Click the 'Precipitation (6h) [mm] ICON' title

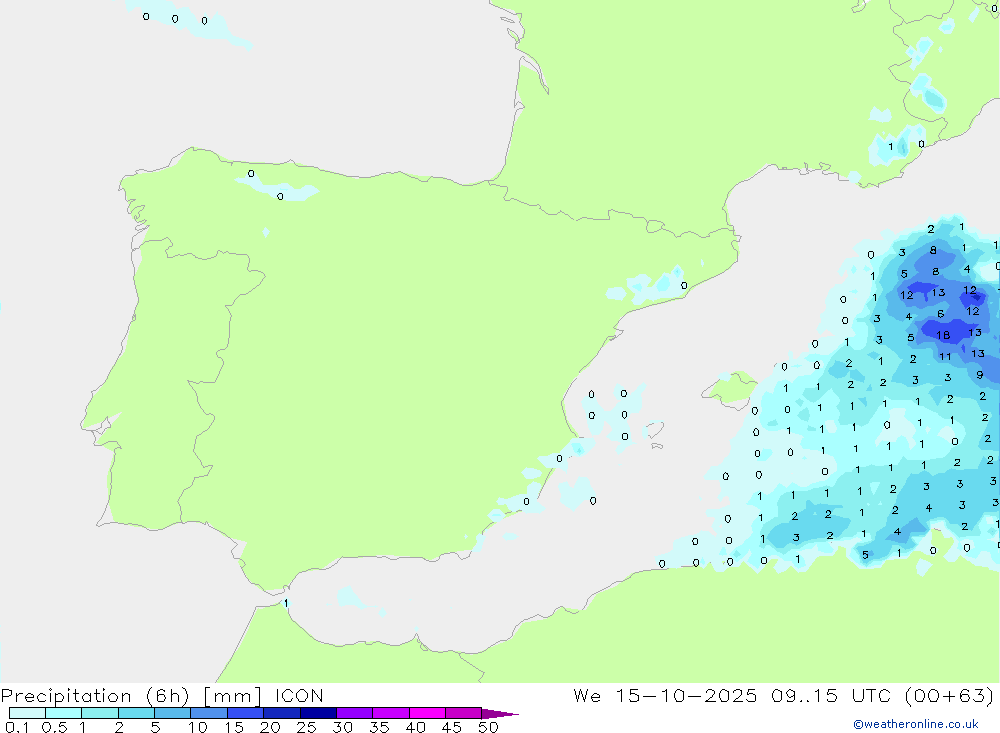pos(162,695)
